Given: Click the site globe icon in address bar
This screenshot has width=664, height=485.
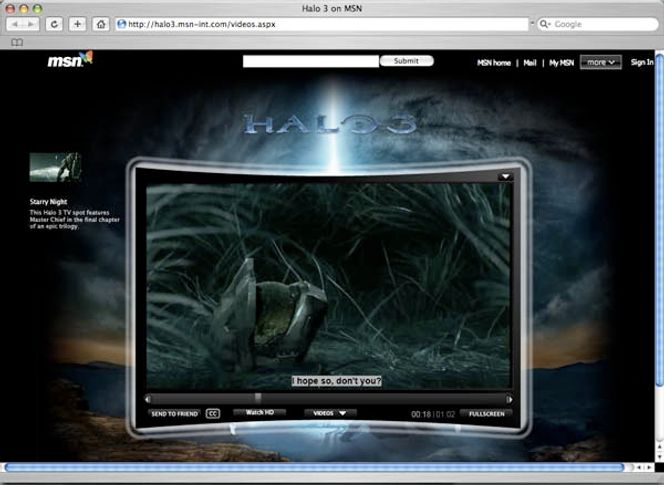Looking at the screenshot, I should pyautogui.click(x=122, y=24).
